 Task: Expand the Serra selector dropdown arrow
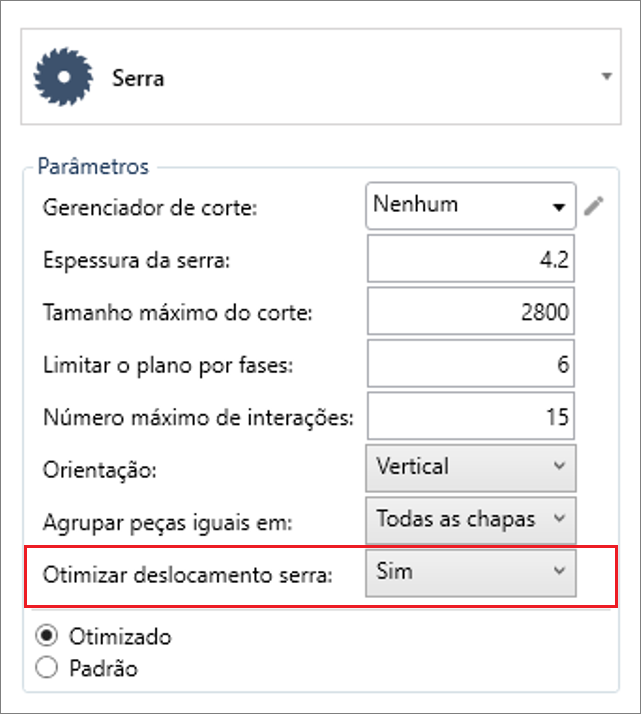[606, 76]
